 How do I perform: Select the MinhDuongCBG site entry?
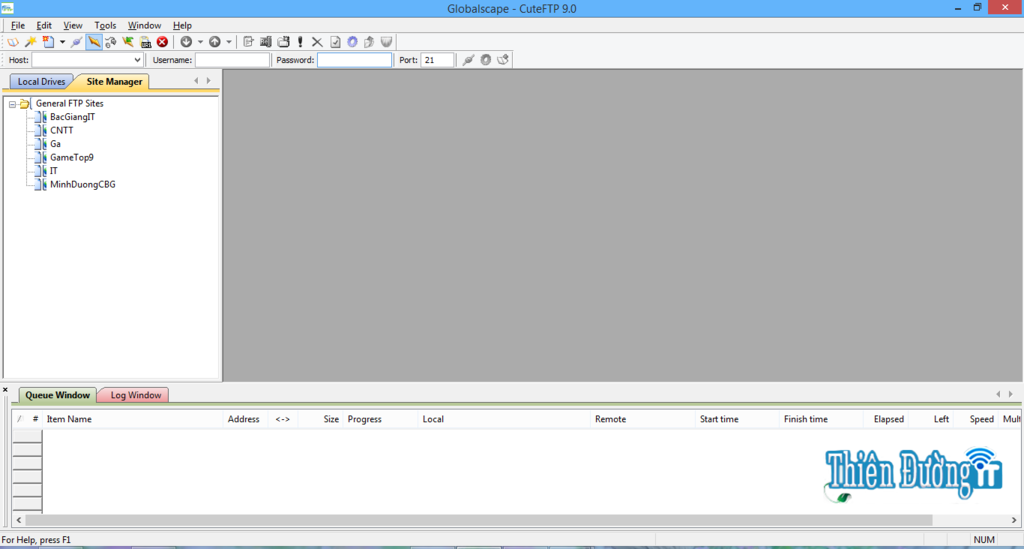tap(82, 184)
